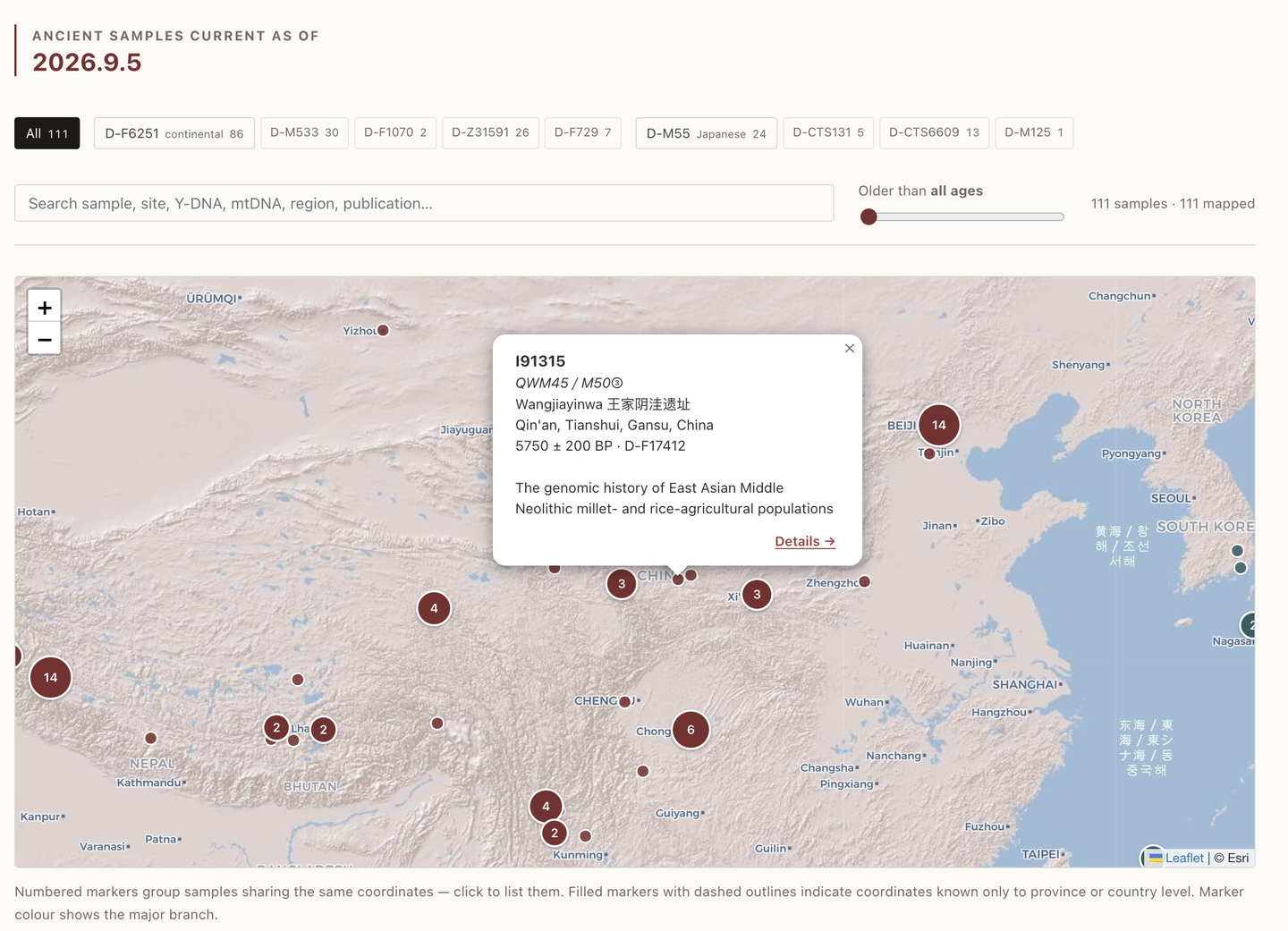Filter by D-M125 subclade

1034,132
